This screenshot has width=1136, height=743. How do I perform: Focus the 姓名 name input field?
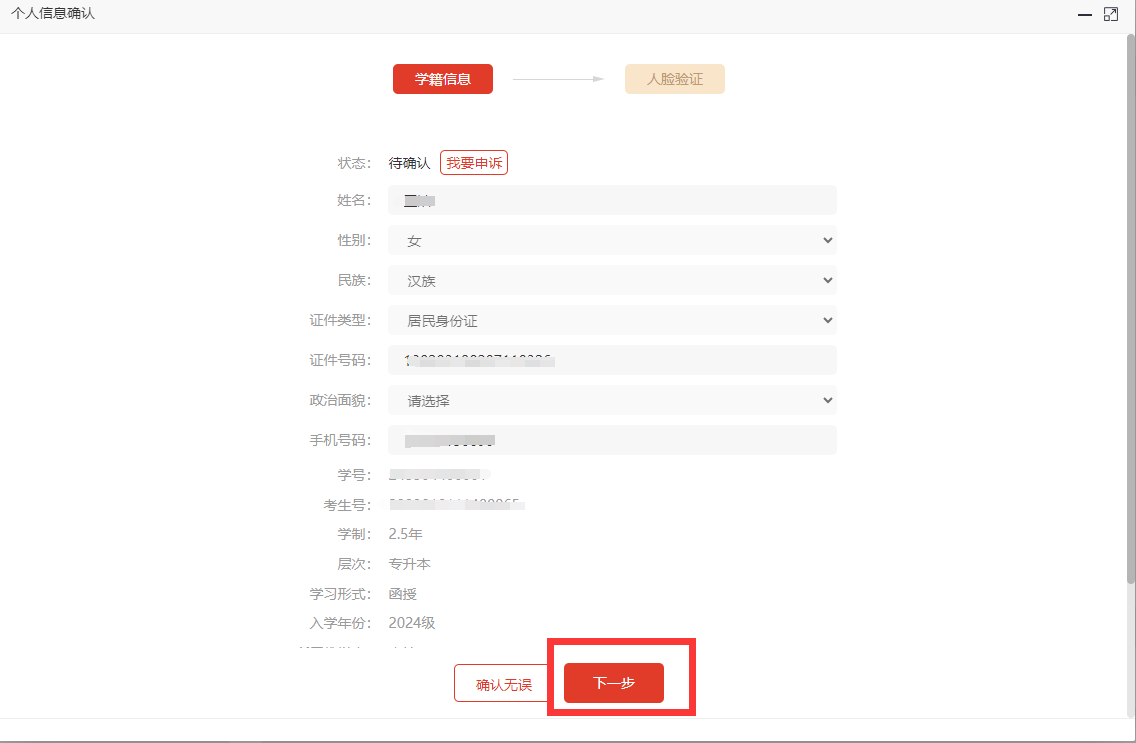pyautogui.click(x=612, y=200)
